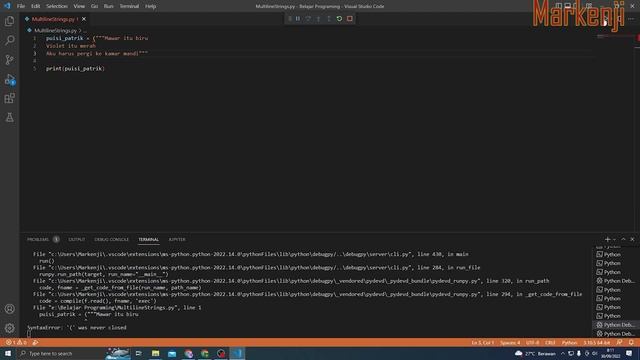The image size is (640, 360).
Task: Open the Mail app from taskbar
Action: (172, 353)
